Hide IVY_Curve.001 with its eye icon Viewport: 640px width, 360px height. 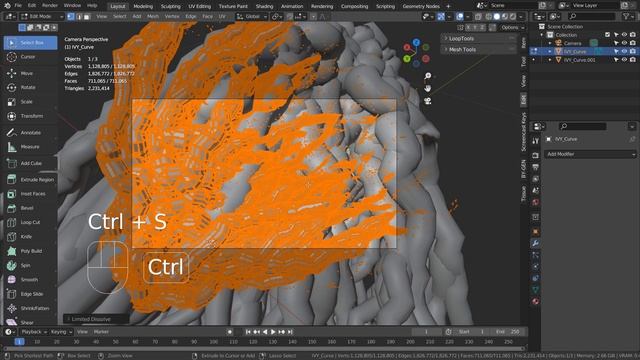pos(624,60)
